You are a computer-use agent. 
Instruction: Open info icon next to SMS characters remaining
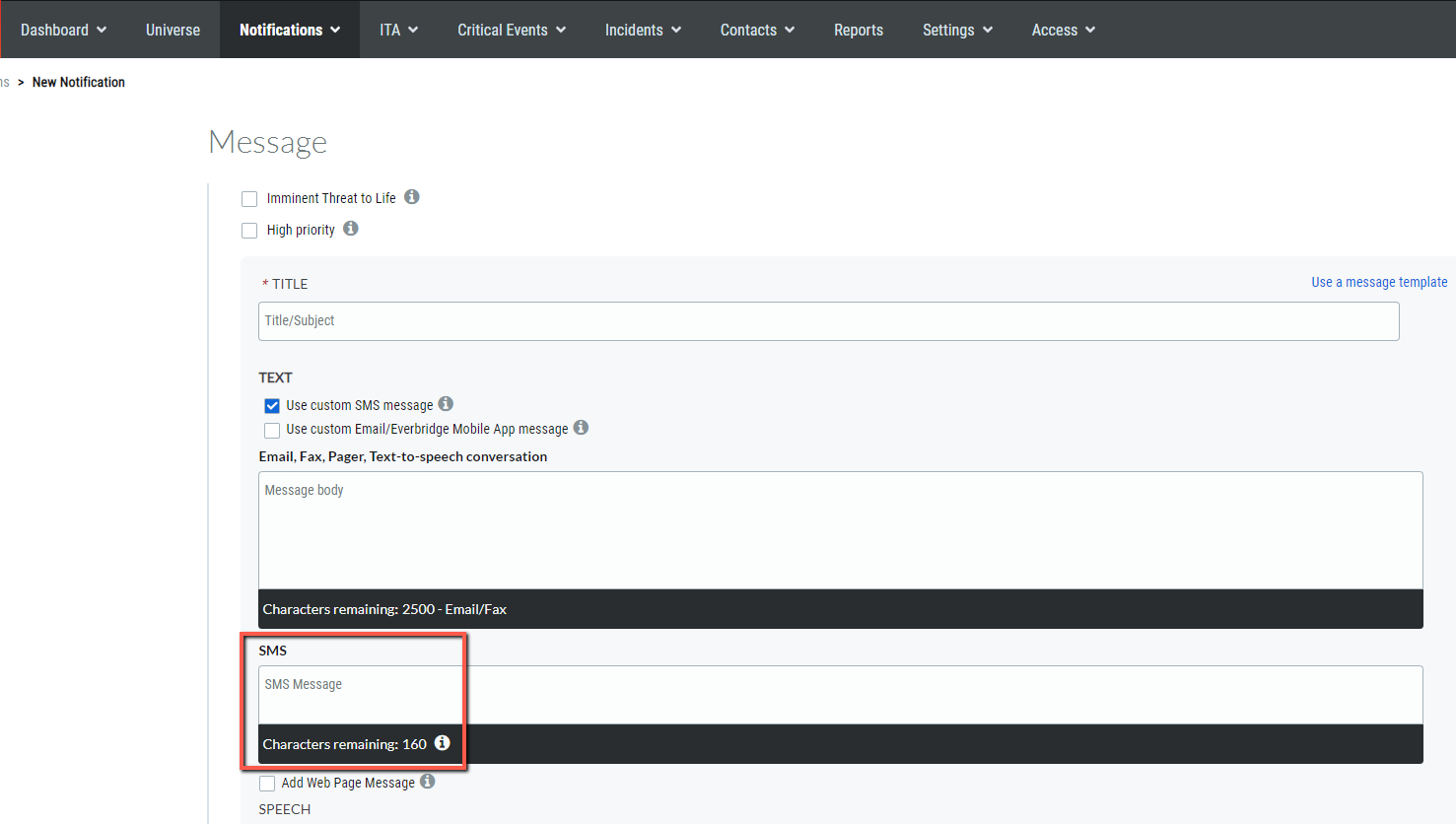tap(443, 743)
